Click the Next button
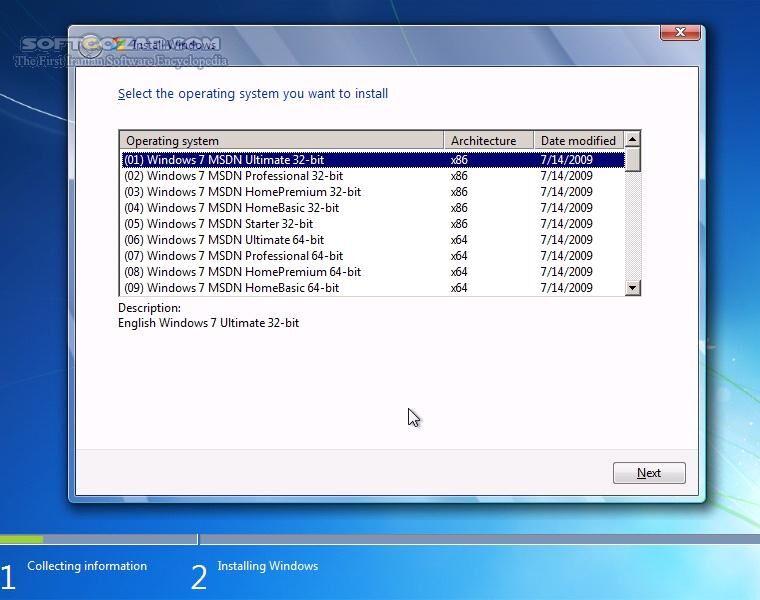Screen dimensions: 760x600 tap(649, 473)
